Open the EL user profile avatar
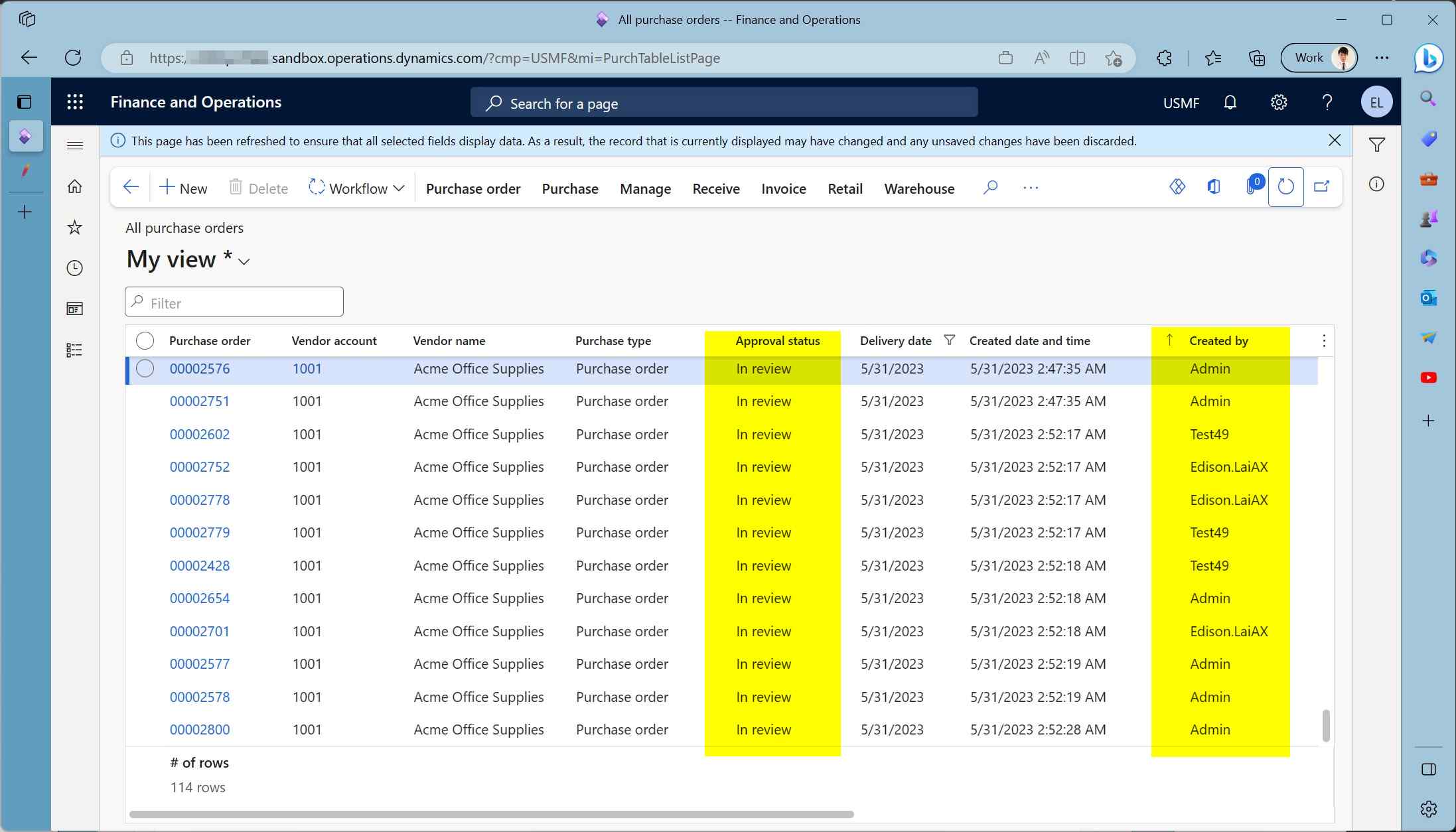The image size is (1456, 832). pos(1376,102)
